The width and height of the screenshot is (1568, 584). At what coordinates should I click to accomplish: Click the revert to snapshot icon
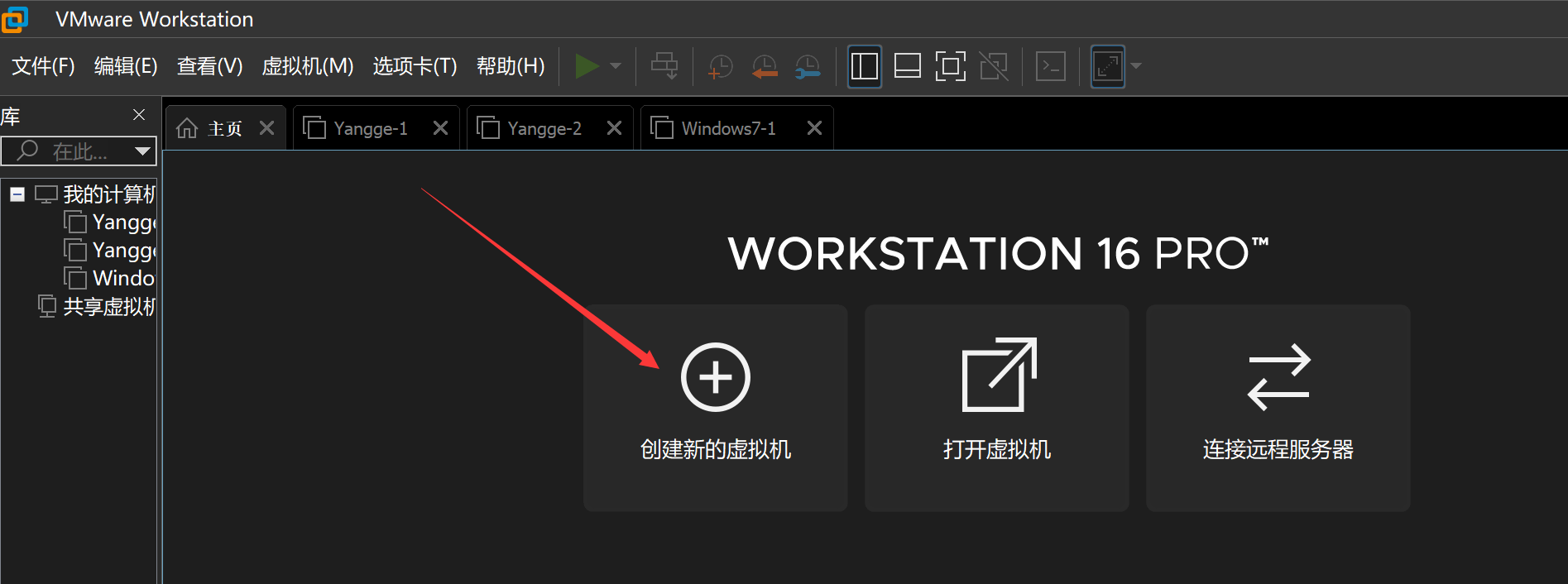(x=764, y=67)
